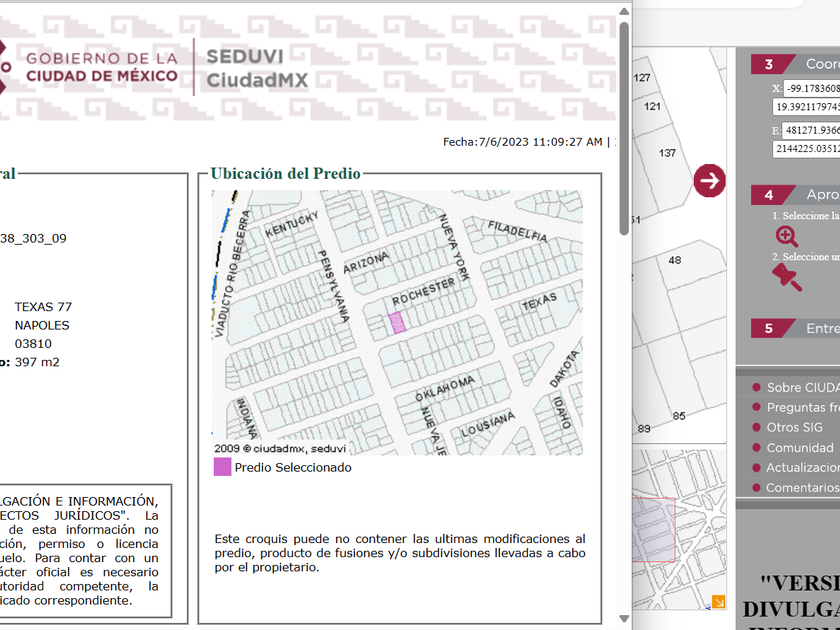This screenshot has width=840, height=630.
Task: Click parcel number 137 on background map
Action: click(667, 153)
